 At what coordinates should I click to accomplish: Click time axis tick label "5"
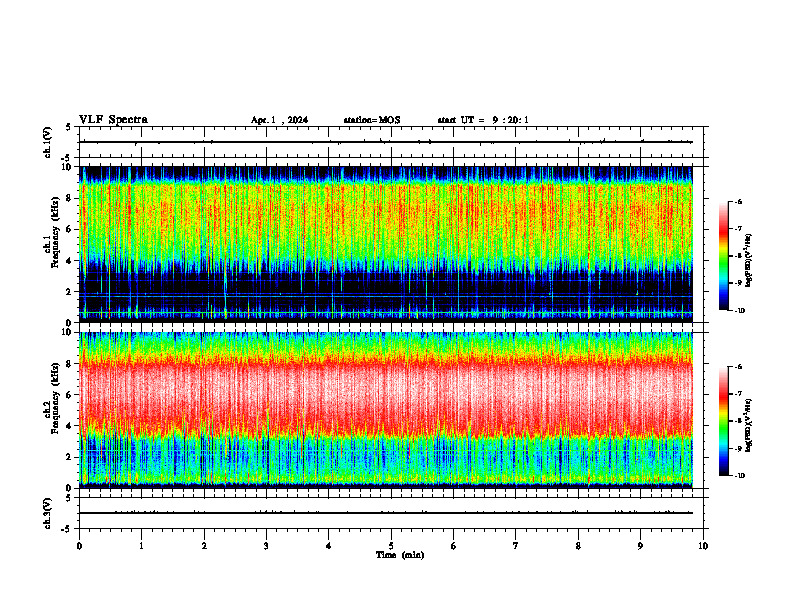pos(391,546)
